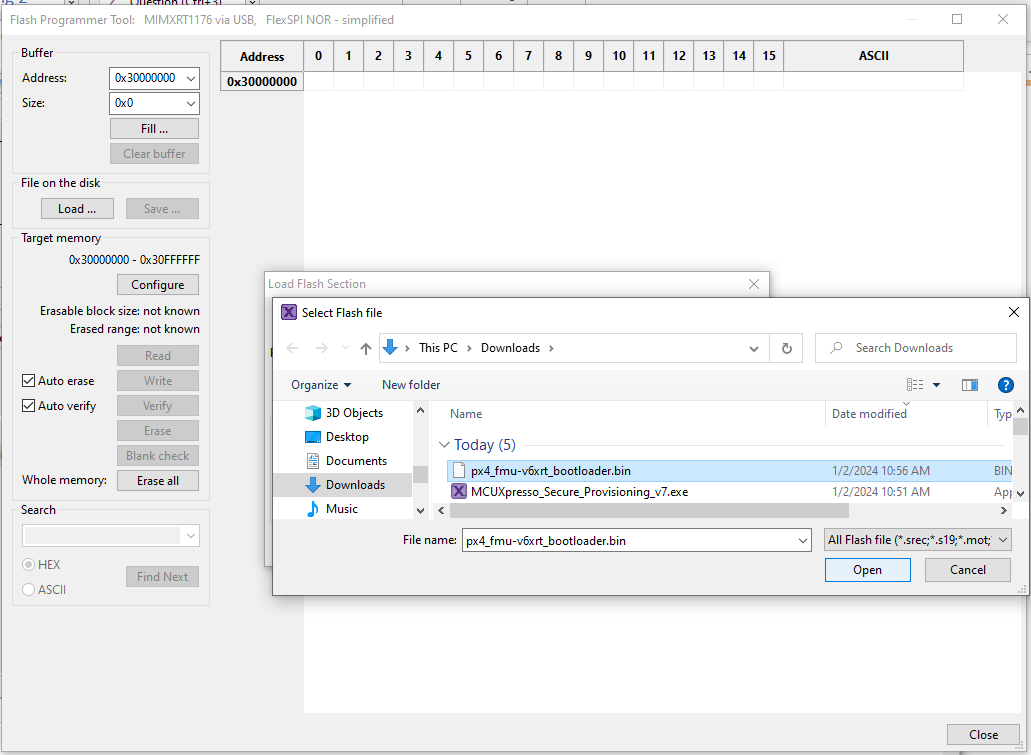Click the Back navigation arrow
Screen dimensions: 1031x755
pos(290,347)
